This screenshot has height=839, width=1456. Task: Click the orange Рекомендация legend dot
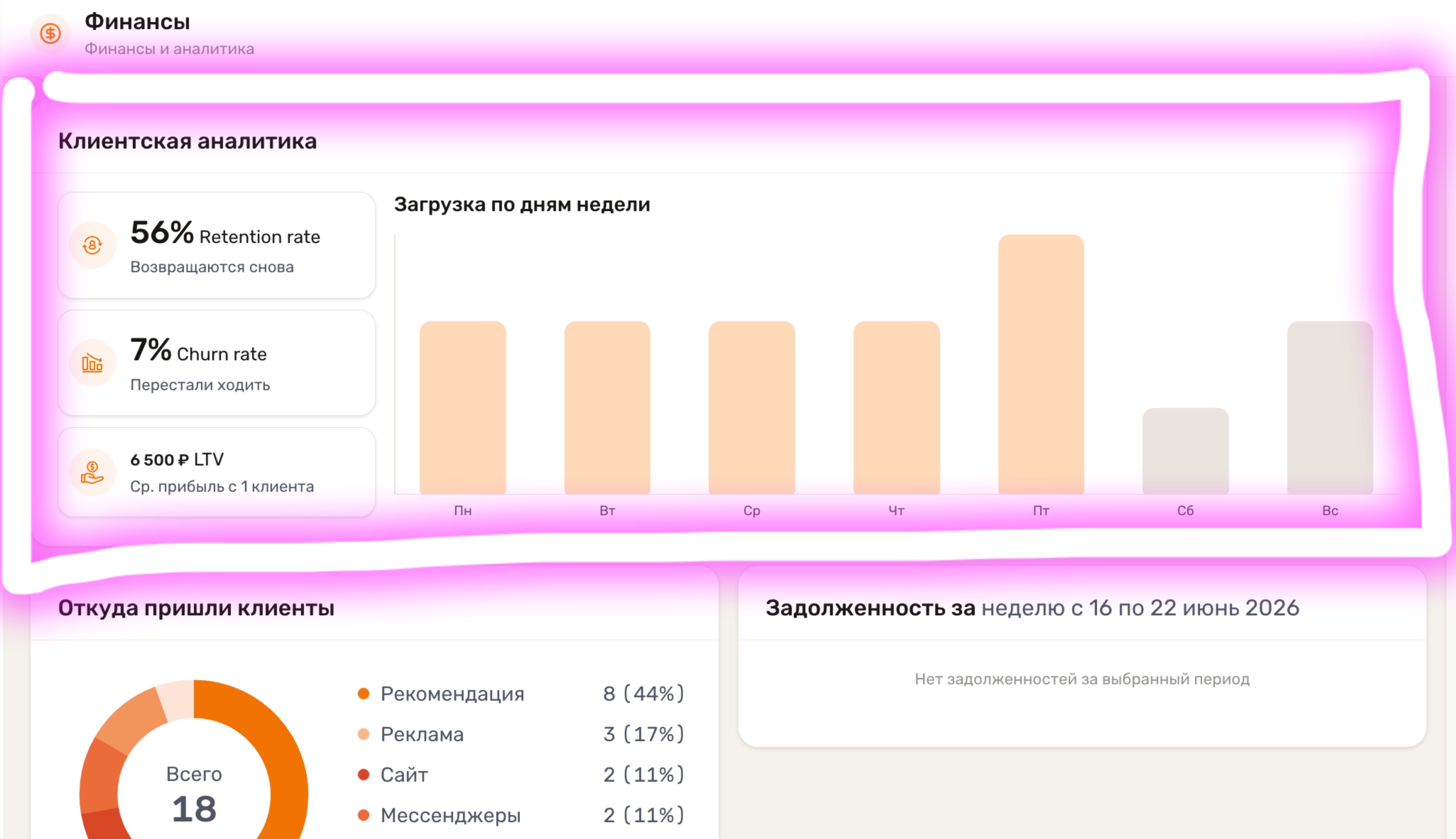(x=363, y=693)
